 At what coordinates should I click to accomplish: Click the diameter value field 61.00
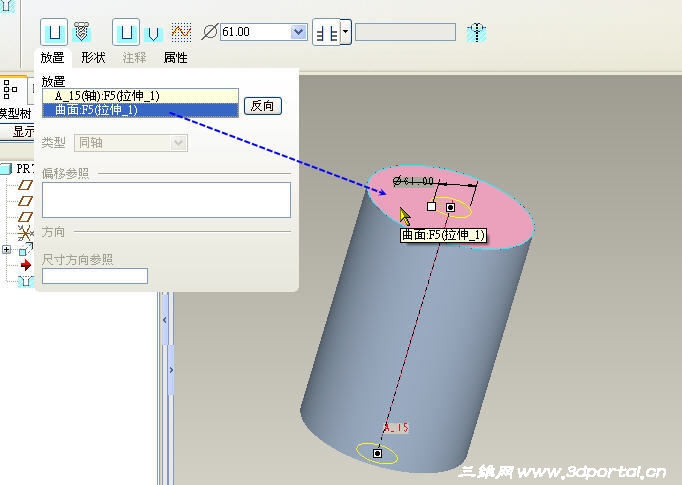pos(255,32)
